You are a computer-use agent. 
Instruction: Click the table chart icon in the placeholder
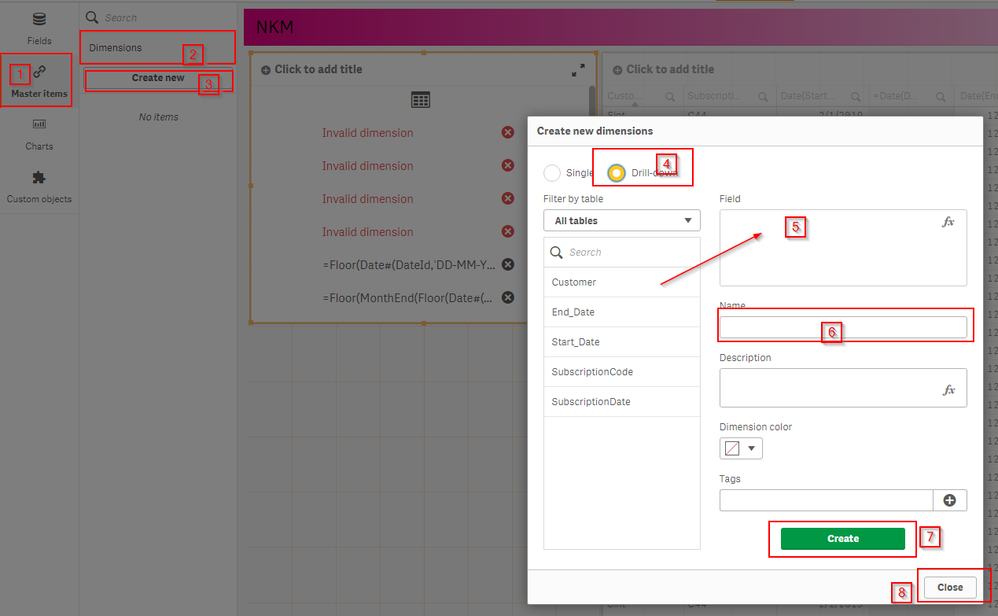click(x=420, y=99)
